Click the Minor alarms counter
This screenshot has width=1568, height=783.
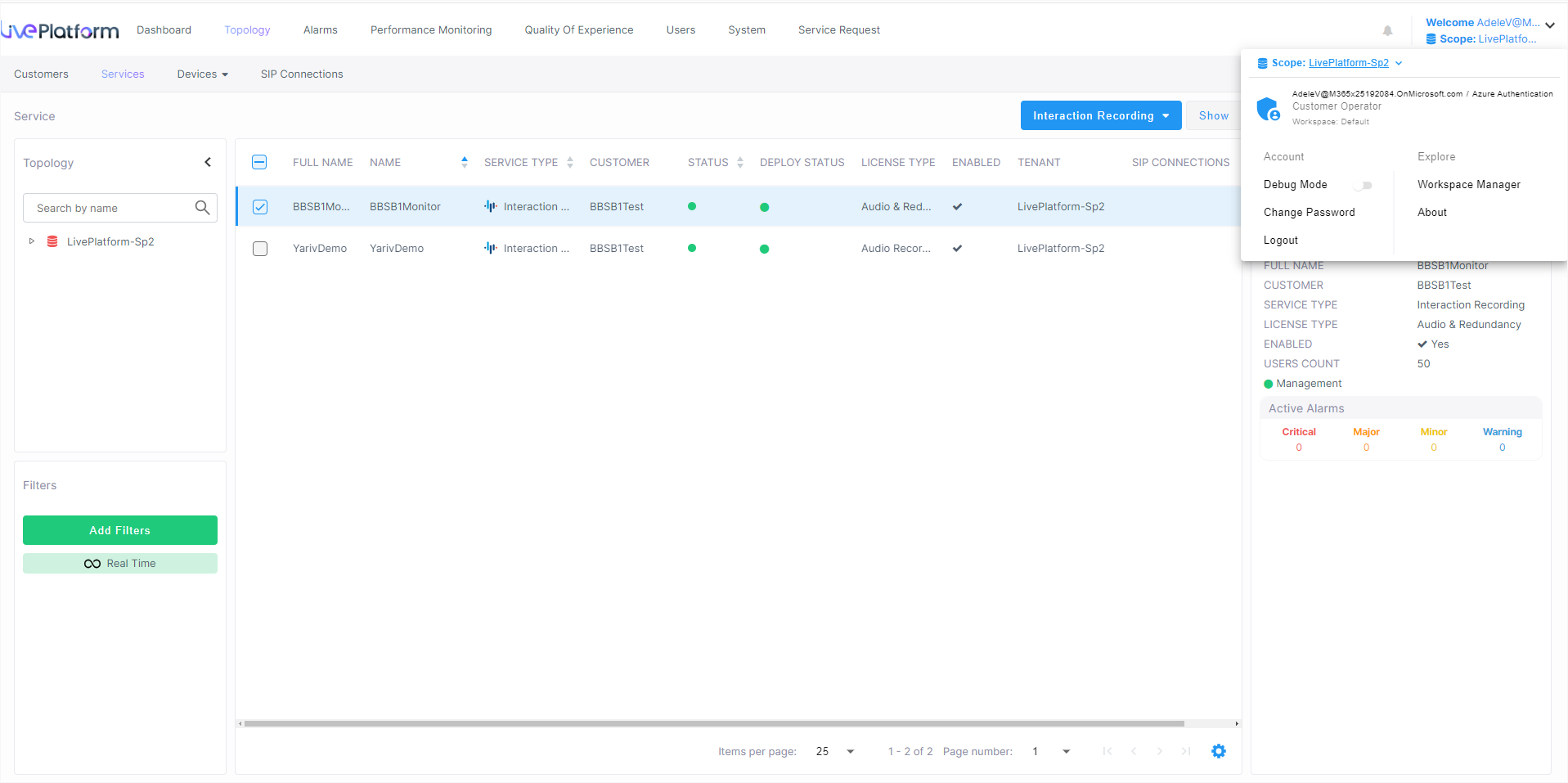[x=1434, y=439]
